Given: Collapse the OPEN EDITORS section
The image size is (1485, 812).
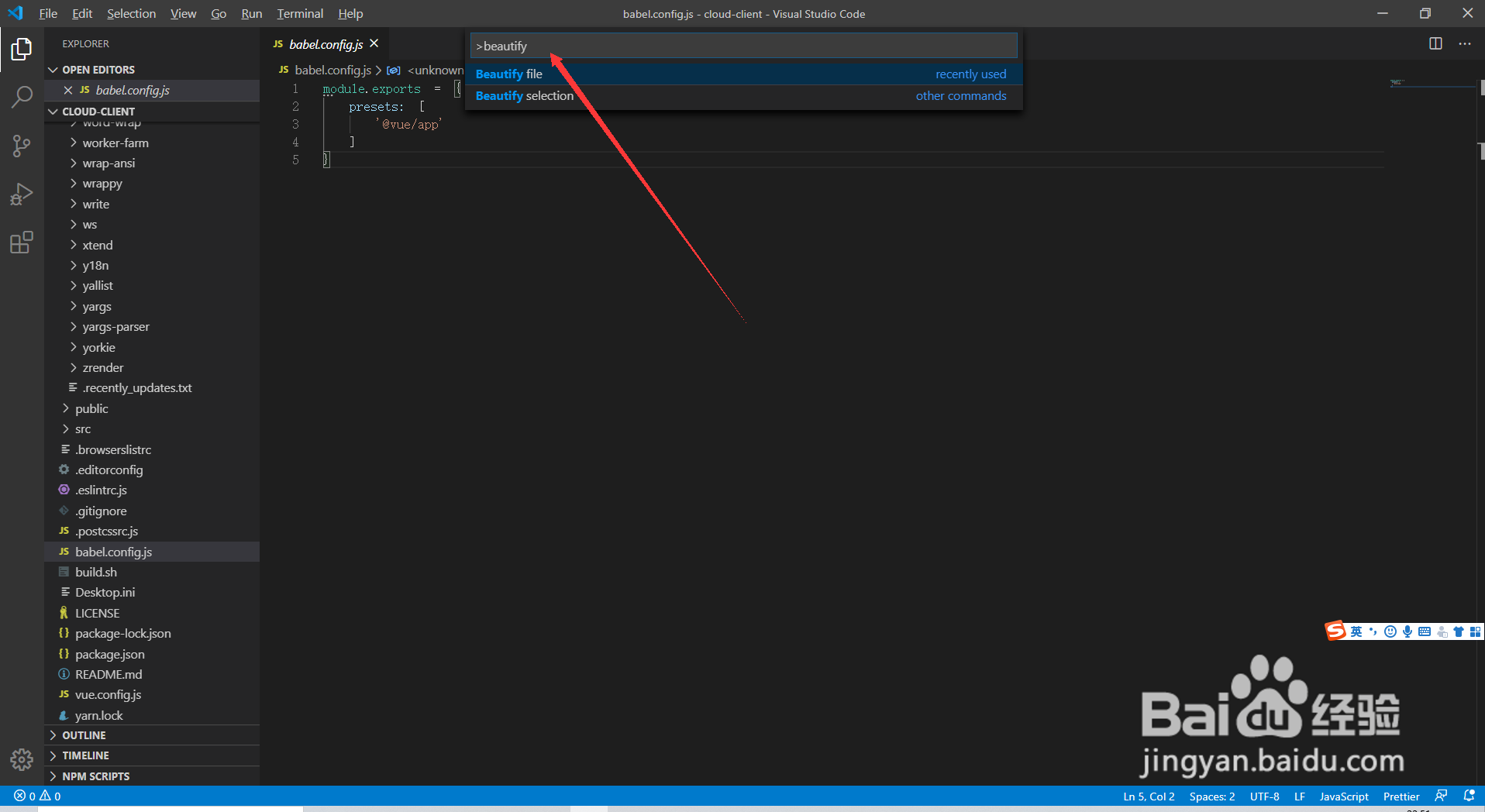Looking at the screenshot, I should pyautogui.click(x=152, y=70).
